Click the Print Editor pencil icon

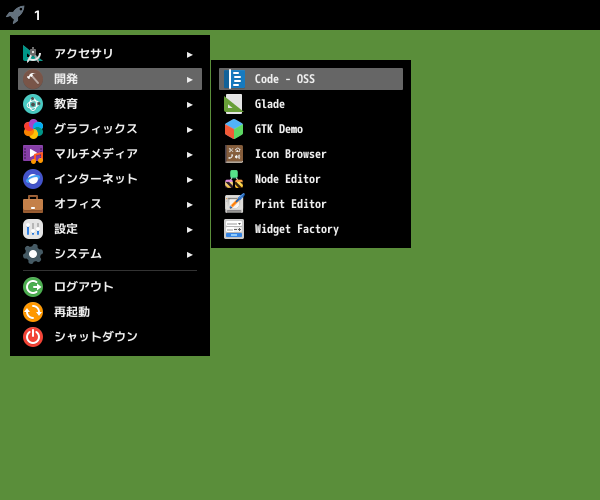tap(234, 204)
